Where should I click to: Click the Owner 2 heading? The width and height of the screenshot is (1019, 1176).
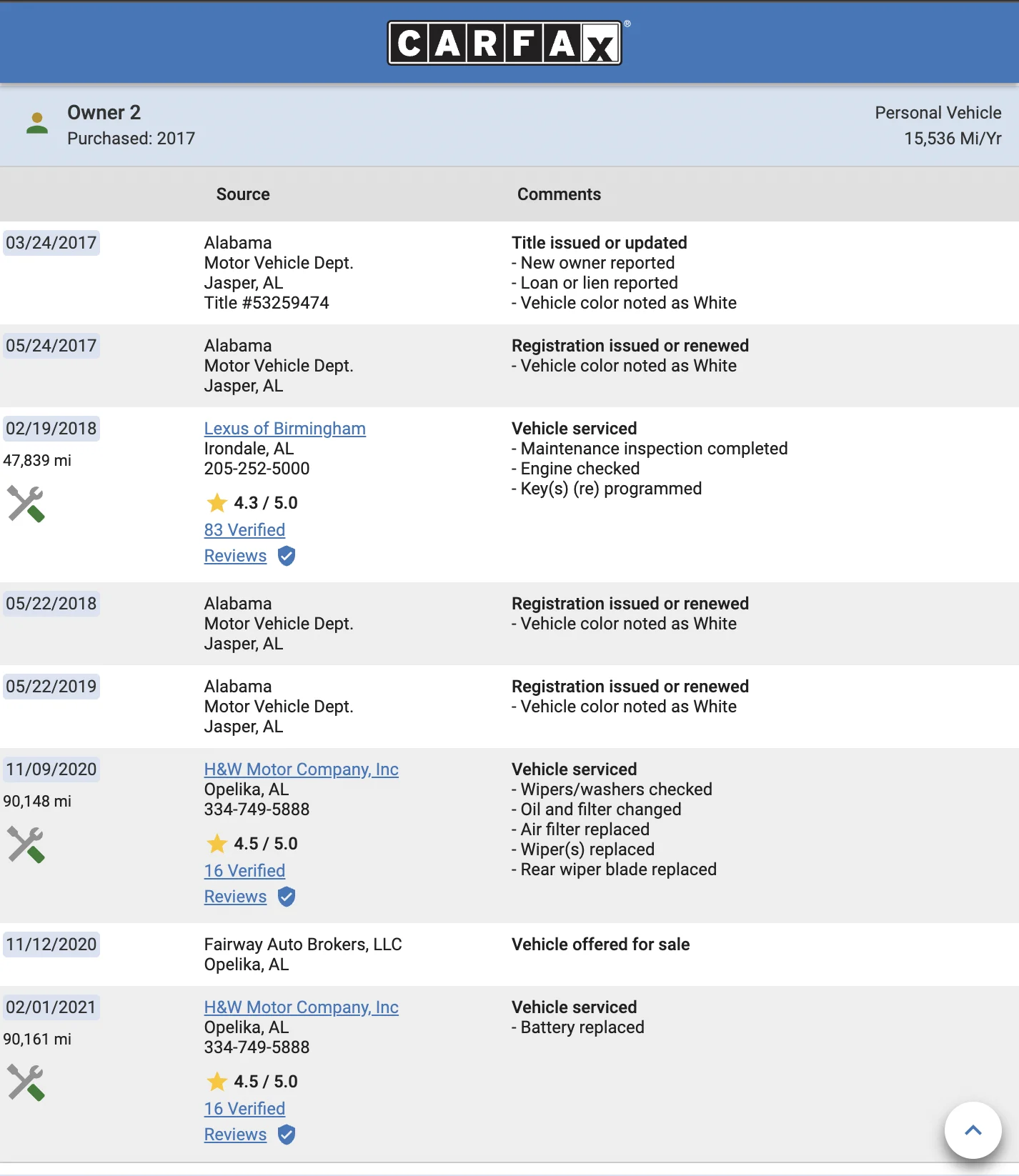(104, 112)
